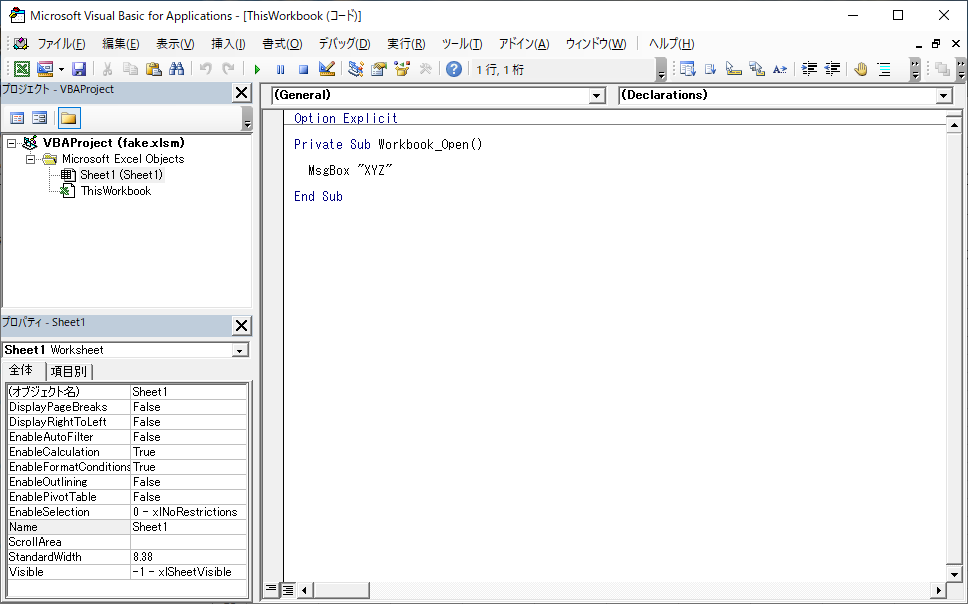The image size is (968, 604).
Task: Toggle Folders view in the Project pane
Action: (x=68, y=118)
